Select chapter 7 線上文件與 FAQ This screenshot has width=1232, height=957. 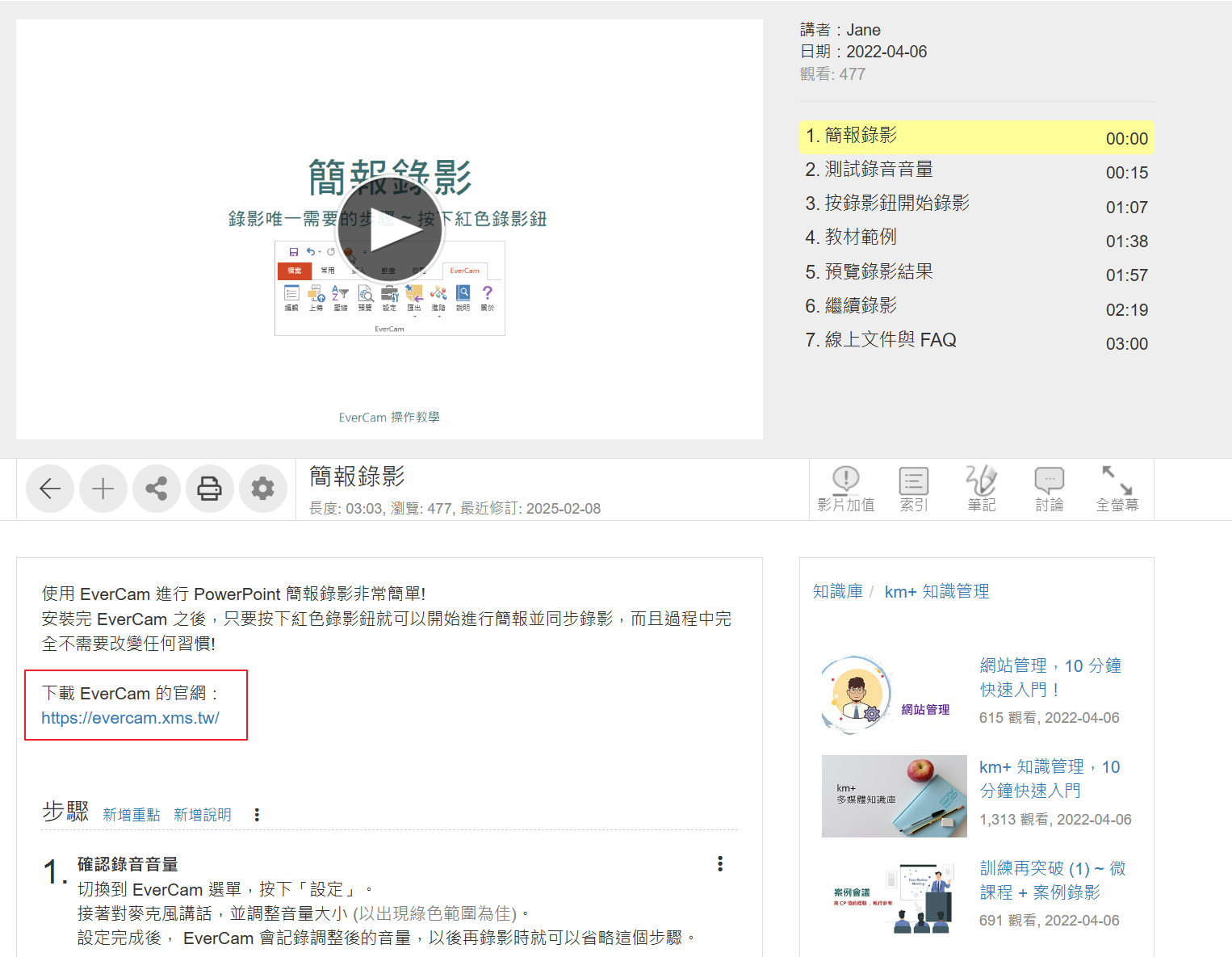tap(890, 340)
